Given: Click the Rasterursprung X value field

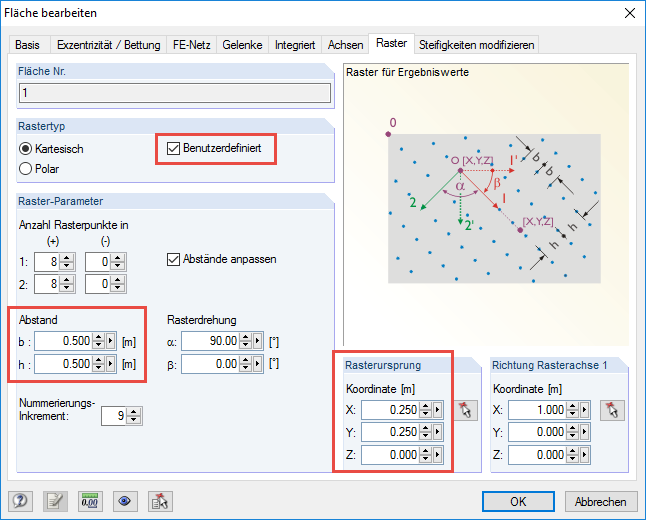Looking at the screenshot, I should pyautogui.click(x=391, y=410).
